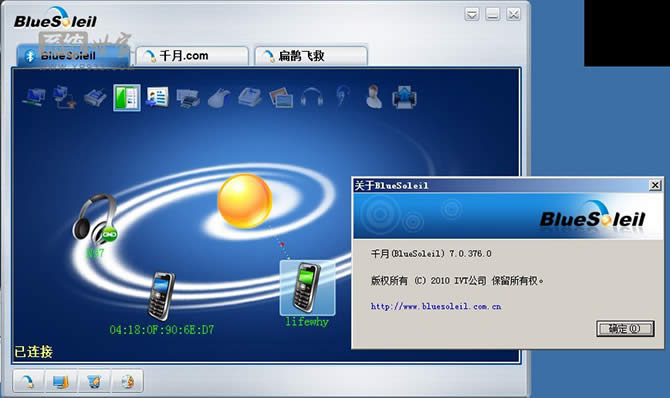
Task: Select the Fax service icon
Action: coord(250,97)
